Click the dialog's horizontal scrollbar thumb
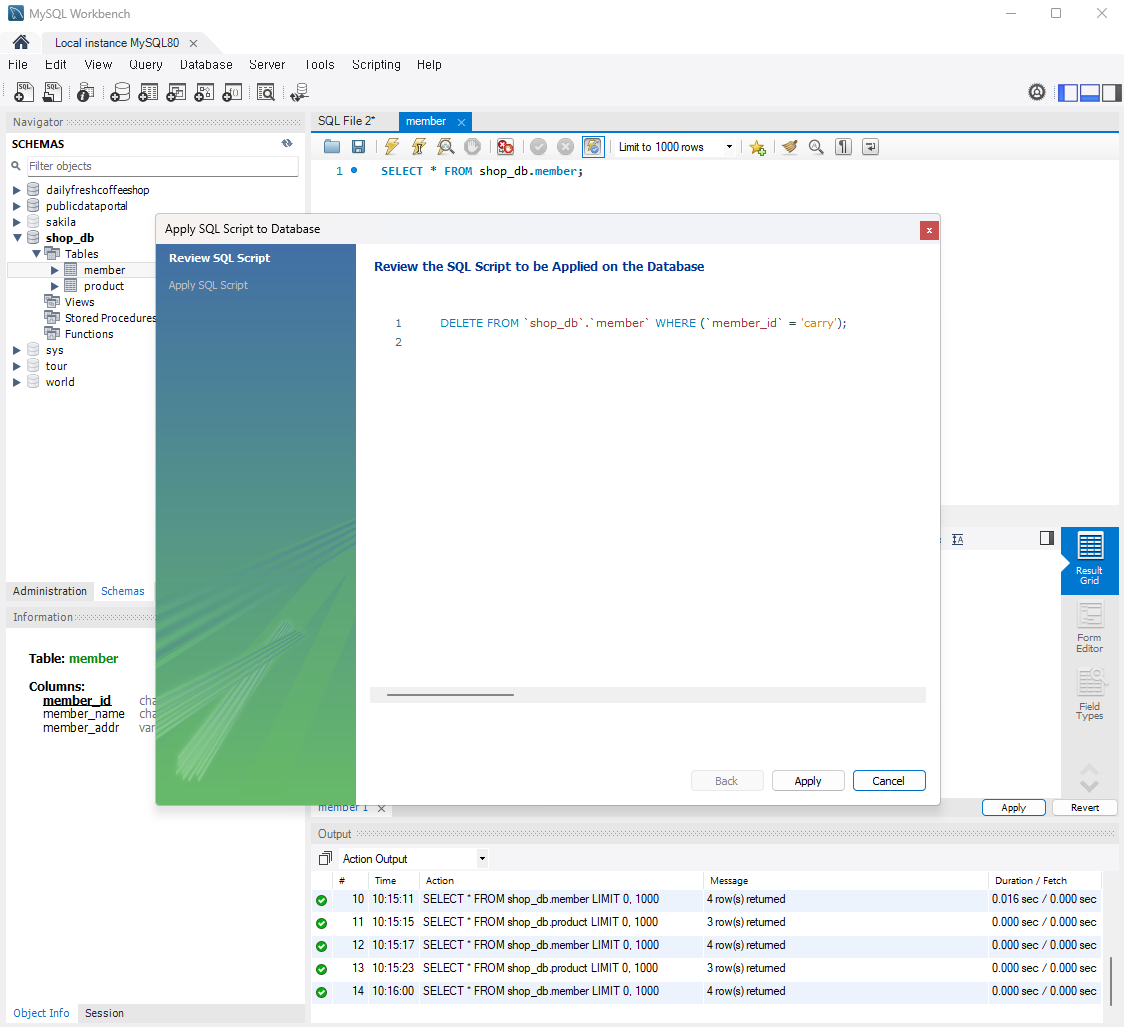 coord(450,694)
